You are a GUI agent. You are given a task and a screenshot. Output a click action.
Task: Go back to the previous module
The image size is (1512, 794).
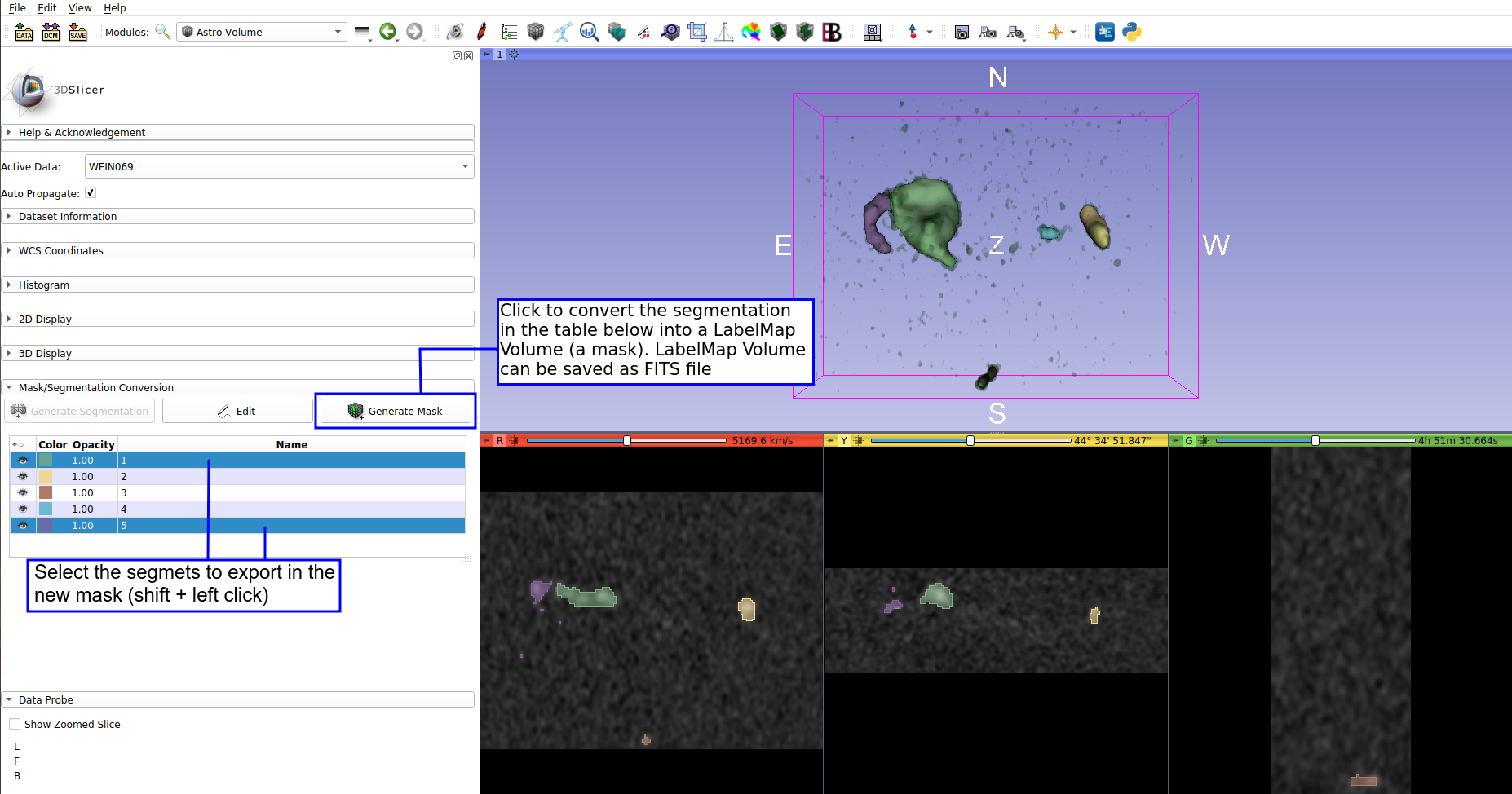click(x=388, y=32)
